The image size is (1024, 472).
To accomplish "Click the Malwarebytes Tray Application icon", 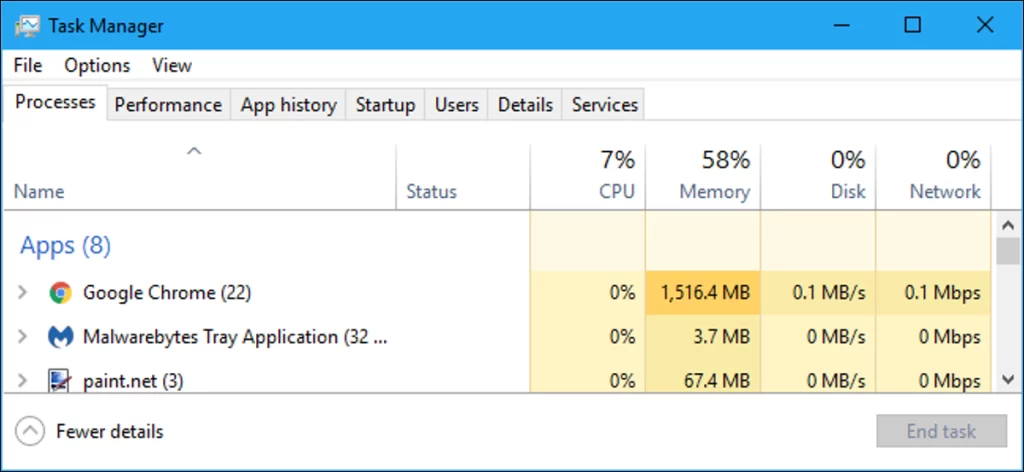I will [x=60, y=337].
